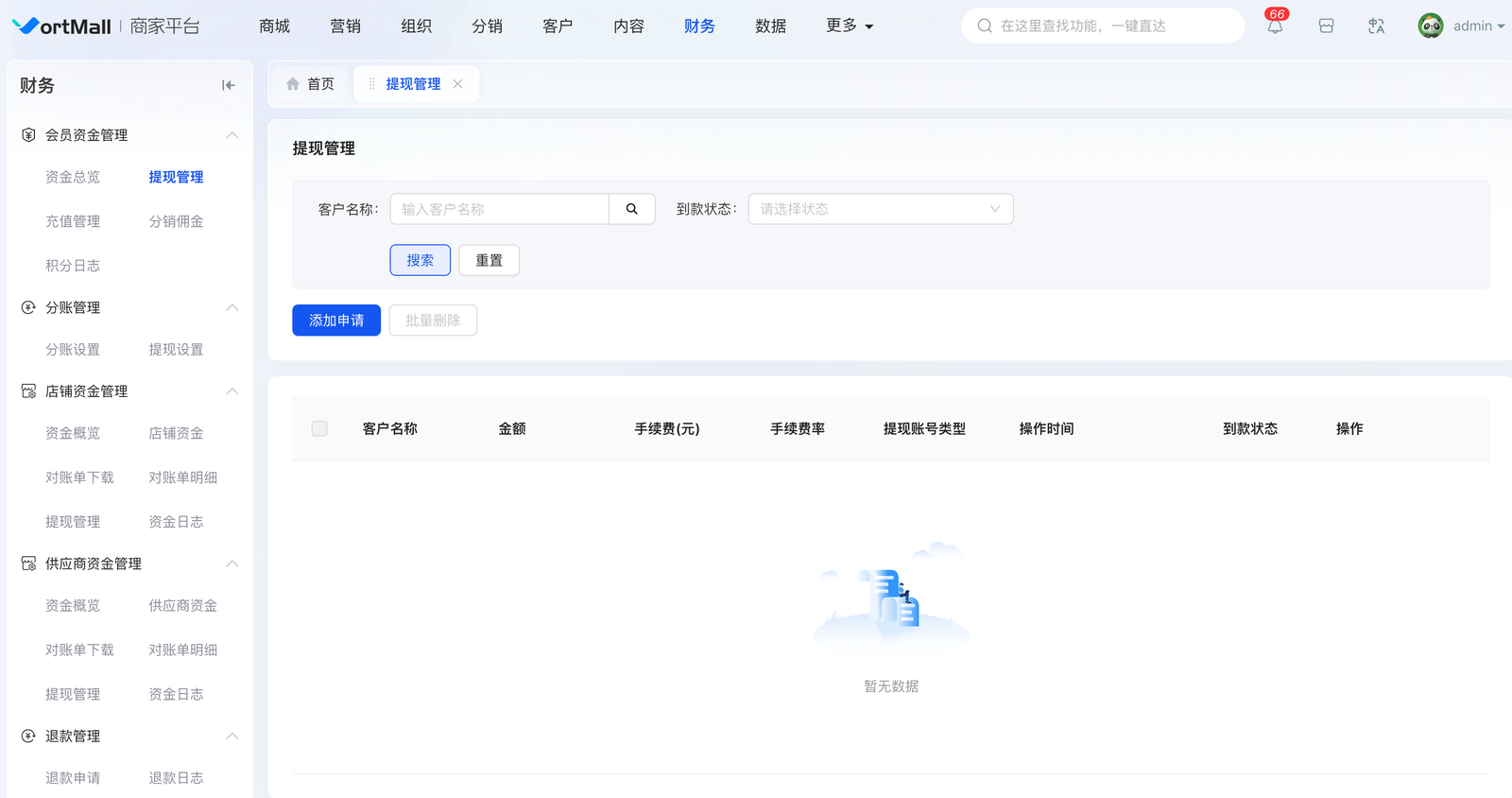Collapse the sidebar with the collapse icon

(228, 85)
